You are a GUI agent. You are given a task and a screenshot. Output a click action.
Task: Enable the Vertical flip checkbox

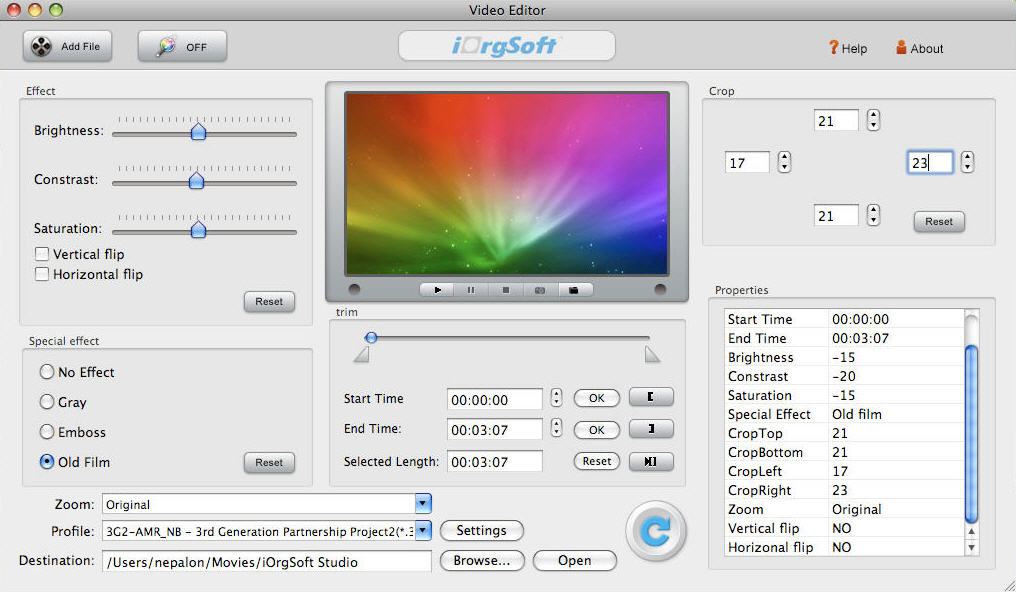[x=42, y=254]
